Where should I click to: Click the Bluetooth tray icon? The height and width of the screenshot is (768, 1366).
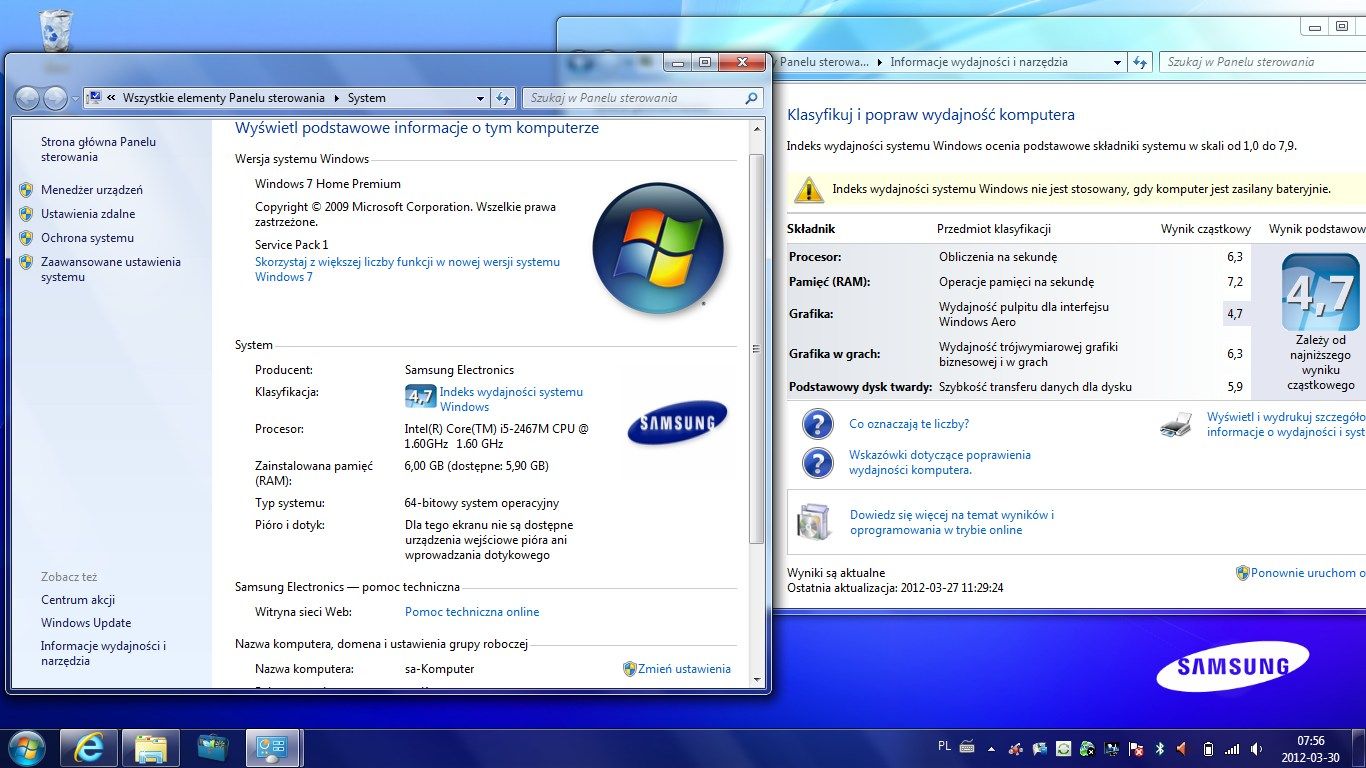click(x=1160, y=748)
